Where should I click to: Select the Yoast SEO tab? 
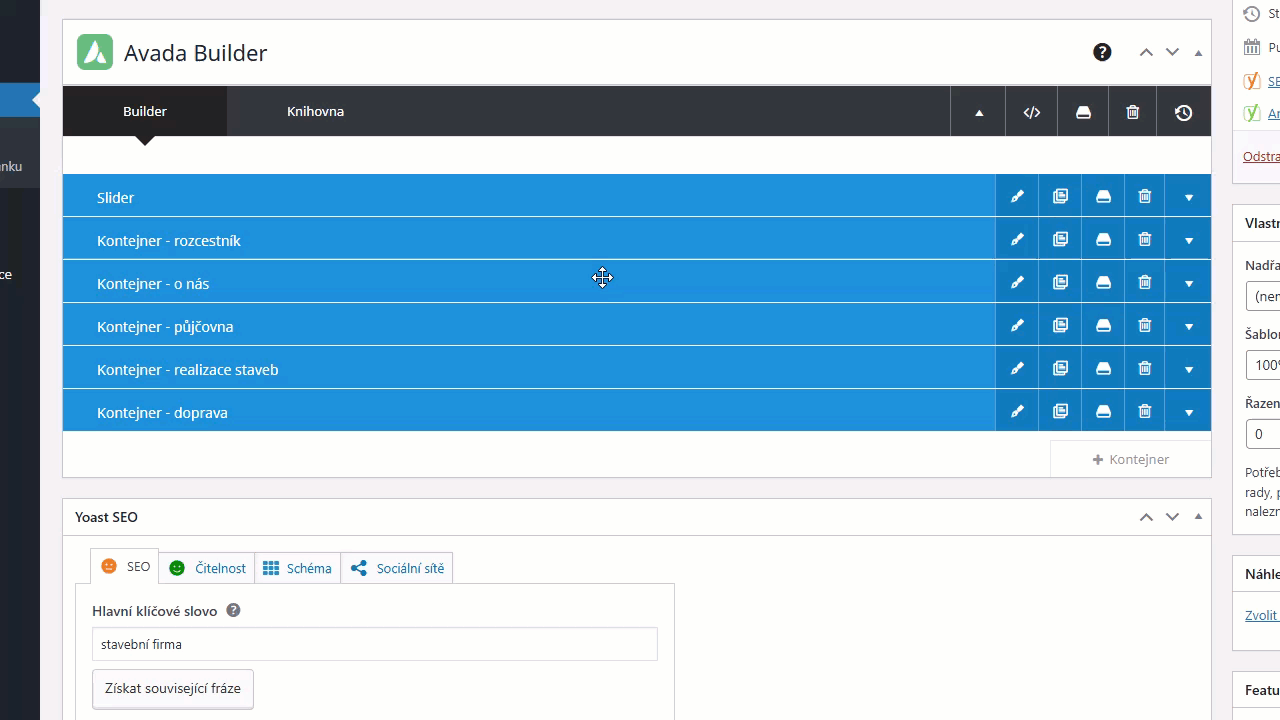click(125, 567)
